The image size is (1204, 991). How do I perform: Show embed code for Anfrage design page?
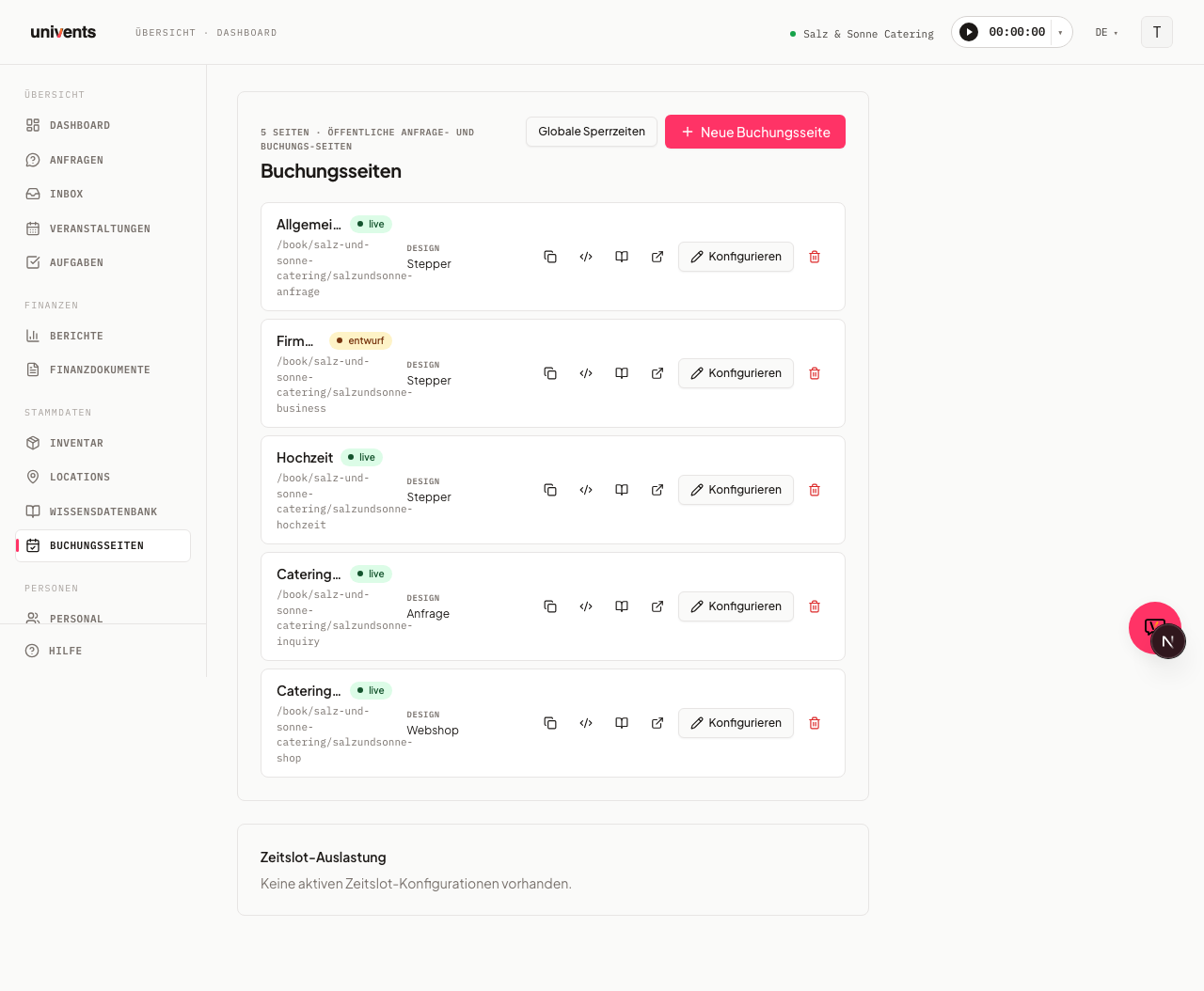click(x=586, y=606)
